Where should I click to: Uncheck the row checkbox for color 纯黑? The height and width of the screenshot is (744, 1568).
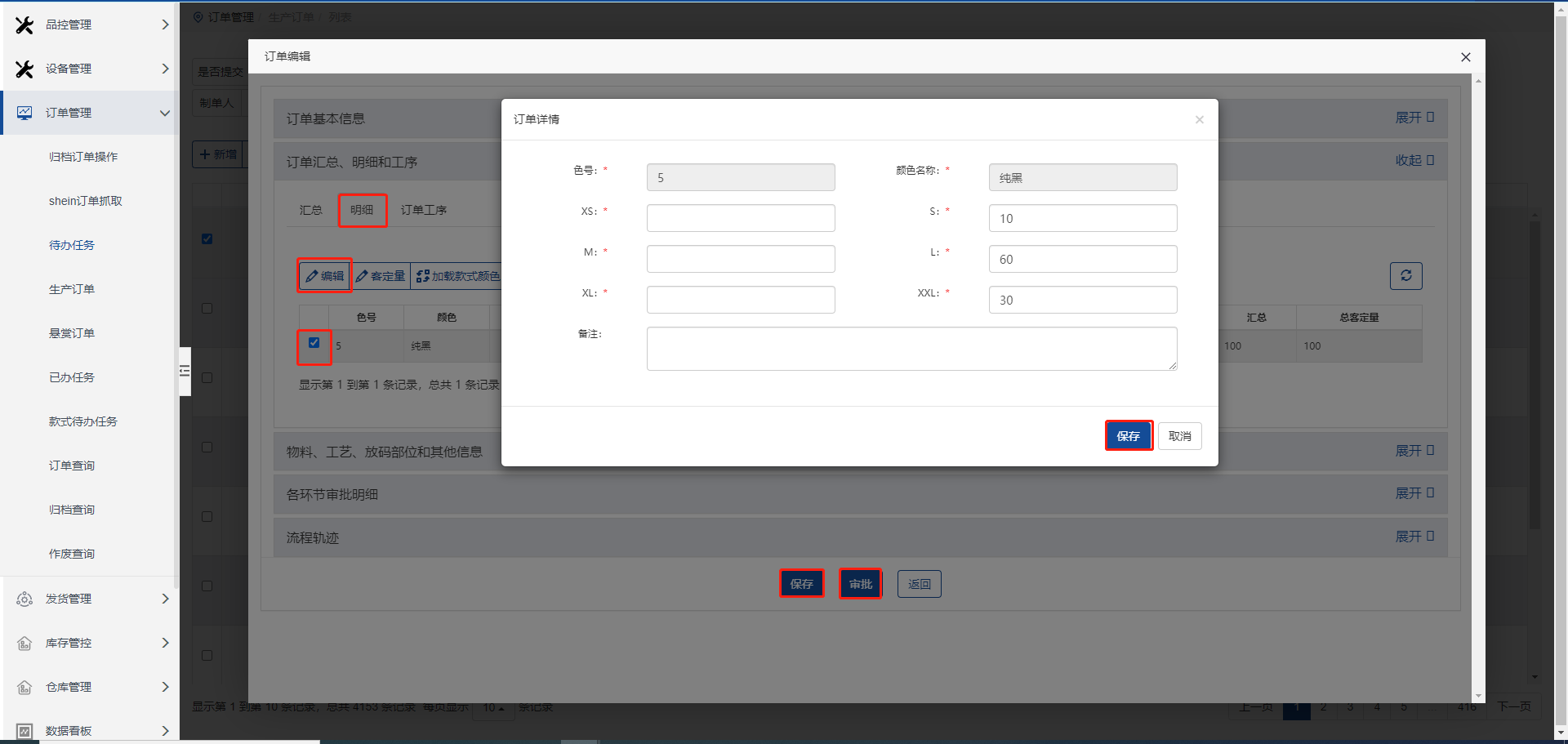click(314, 343)
